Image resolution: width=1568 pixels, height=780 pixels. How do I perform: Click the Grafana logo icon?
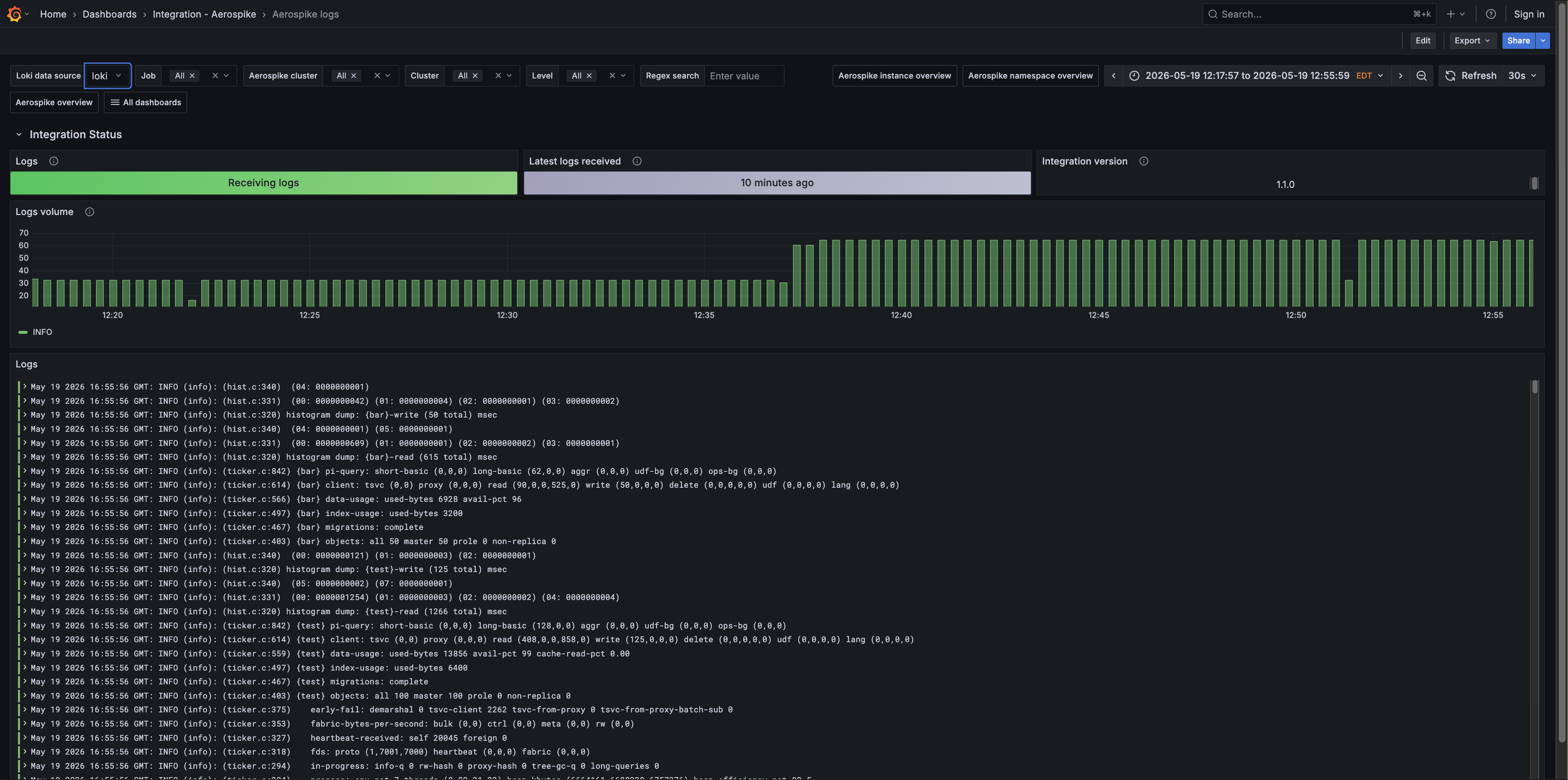coord(14,14)
